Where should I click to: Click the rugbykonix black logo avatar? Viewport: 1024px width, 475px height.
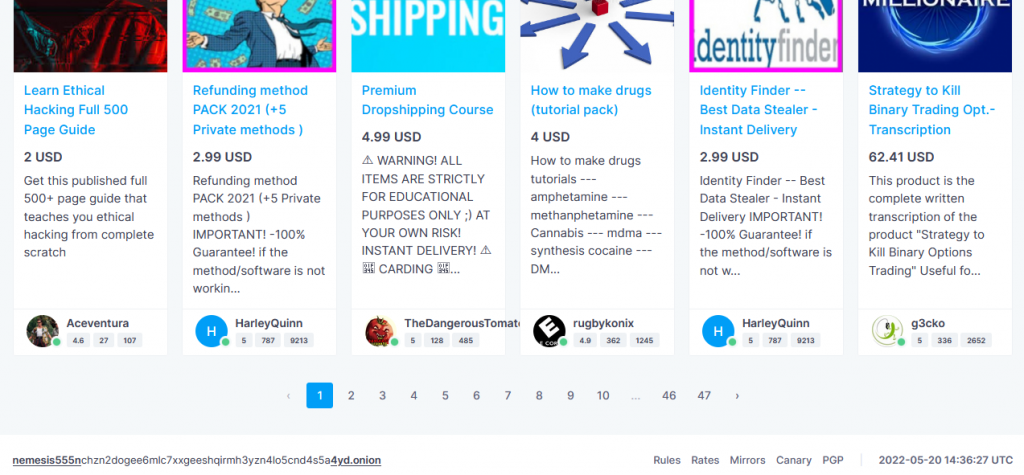549,331
